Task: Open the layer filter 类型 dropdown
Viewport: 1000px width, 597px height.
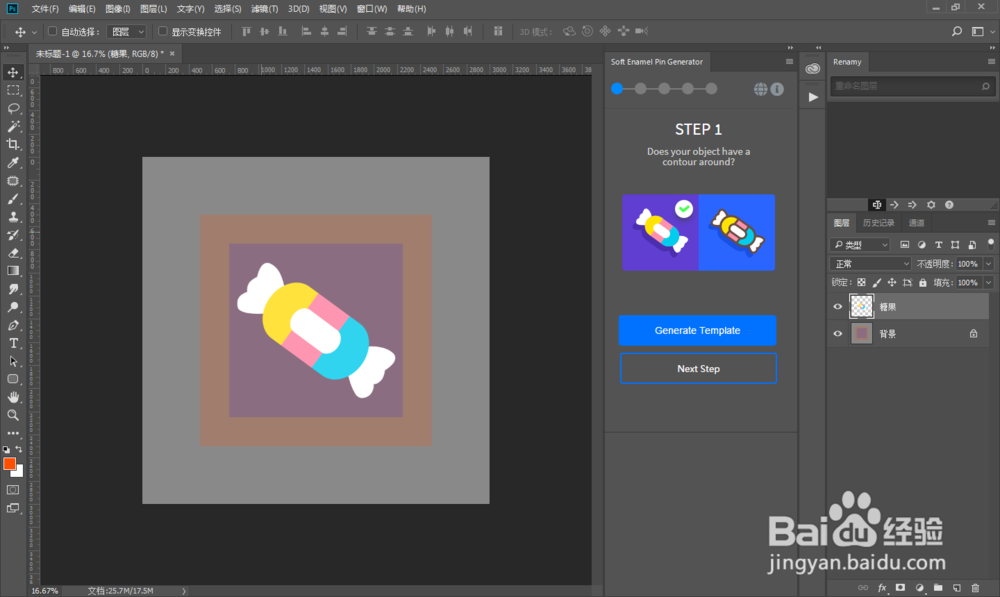Action: click(x=860, y=244)
